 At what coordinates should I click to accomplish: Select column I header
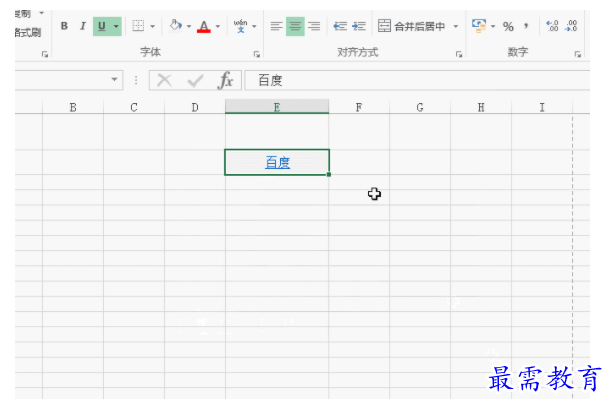click(x=542, y=107)
